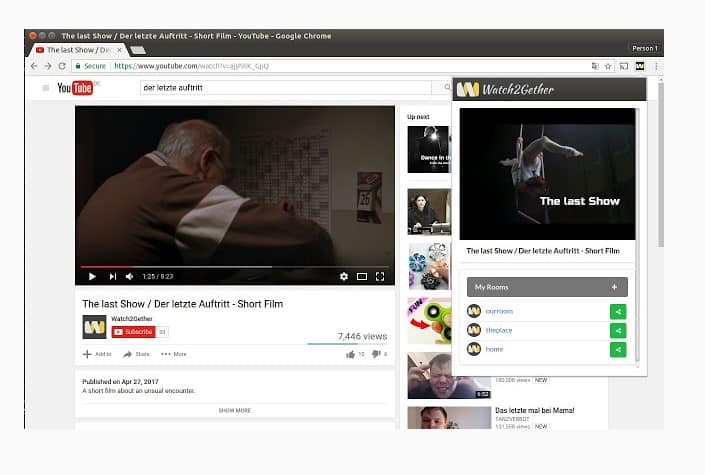Click the browser forward arrow
The height and width of the screenshot is (475, 705).
point(48,66)
